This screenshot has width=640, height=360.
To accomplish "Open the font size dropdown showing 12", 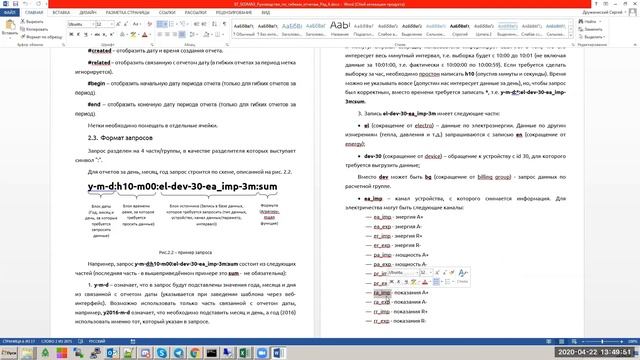I will [111, 24].
